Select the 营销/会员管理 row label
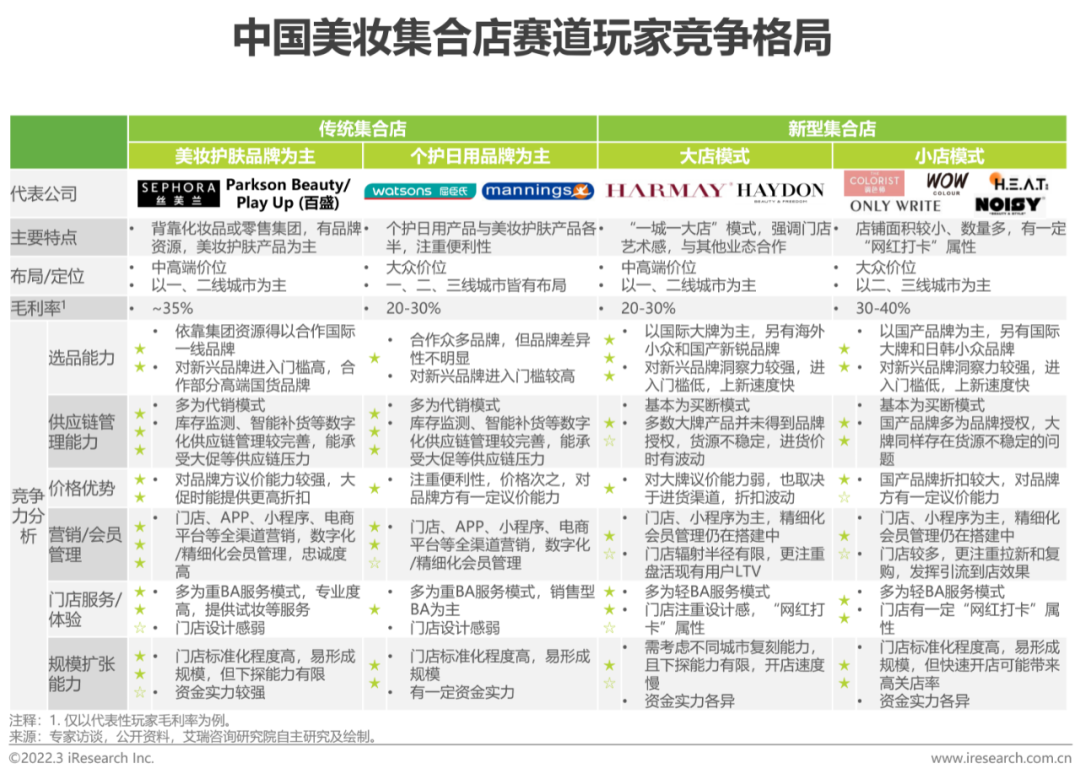The width and height of the screenshot is (1080, 779). (85, 544)
